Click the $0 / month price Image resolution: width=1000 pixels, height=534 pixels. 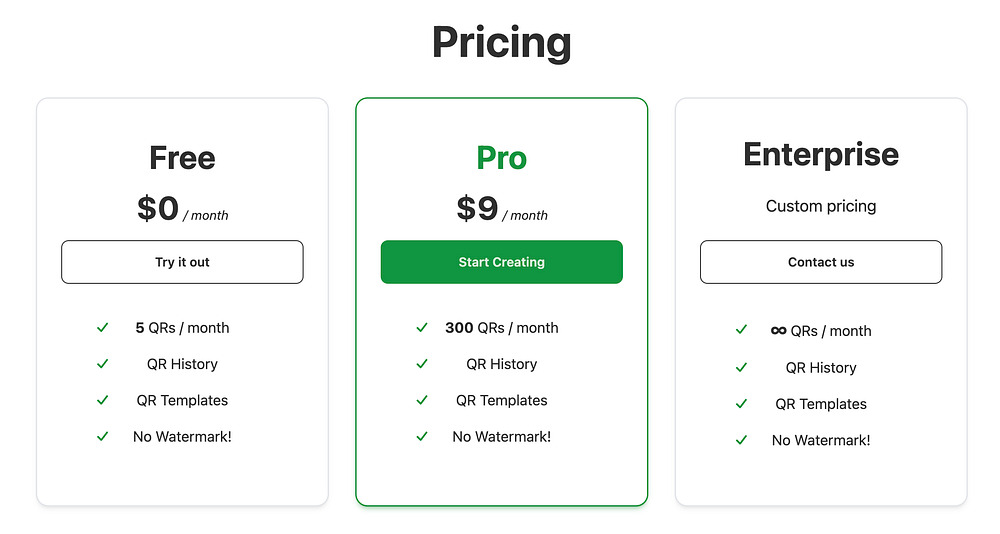[182, 209]
